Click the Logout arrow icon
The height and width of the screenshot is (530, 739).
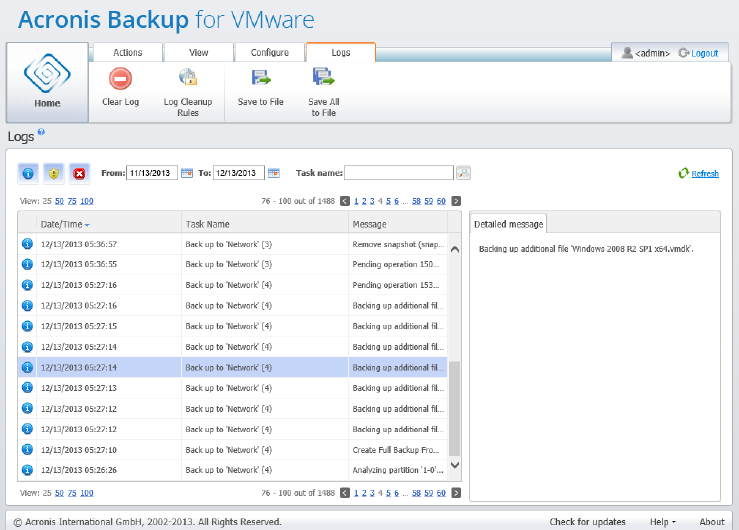pos(684,53)
